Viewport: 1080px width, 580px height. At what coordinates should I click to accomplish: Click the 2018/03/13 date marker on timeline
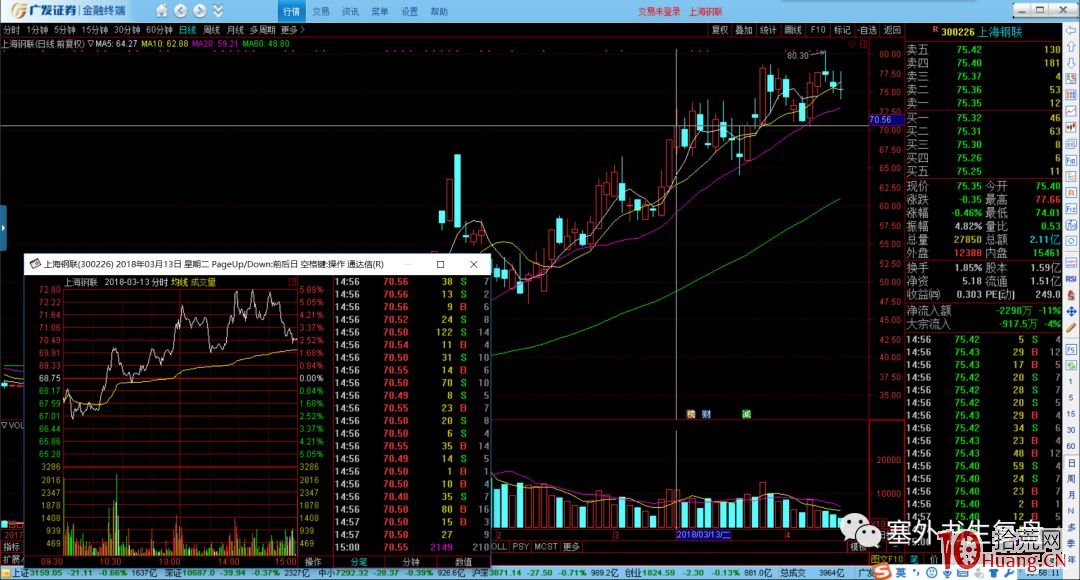tap(703, 535)
